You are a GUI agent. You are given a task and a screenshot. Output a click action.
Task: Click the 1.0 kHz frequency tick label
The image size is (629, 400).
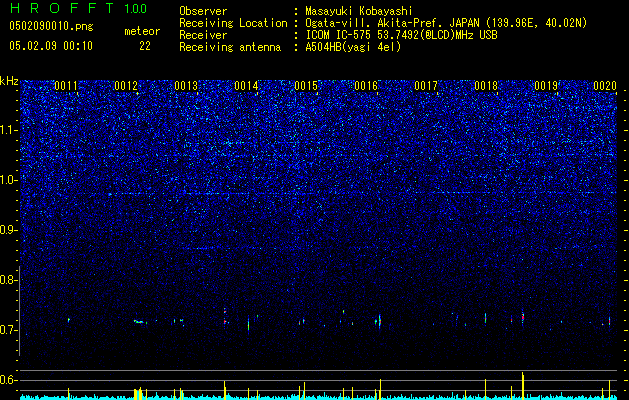click(9, 180)
